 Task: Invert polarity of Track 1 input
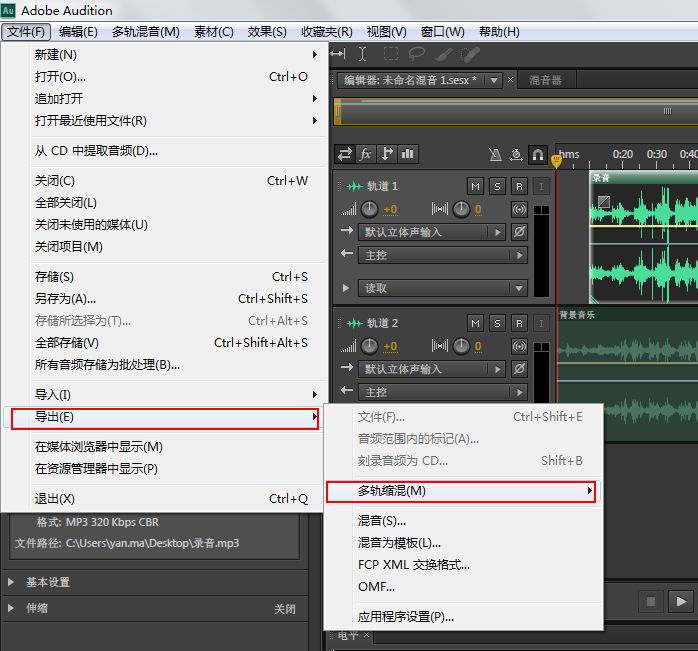click(x=519, y=232)
